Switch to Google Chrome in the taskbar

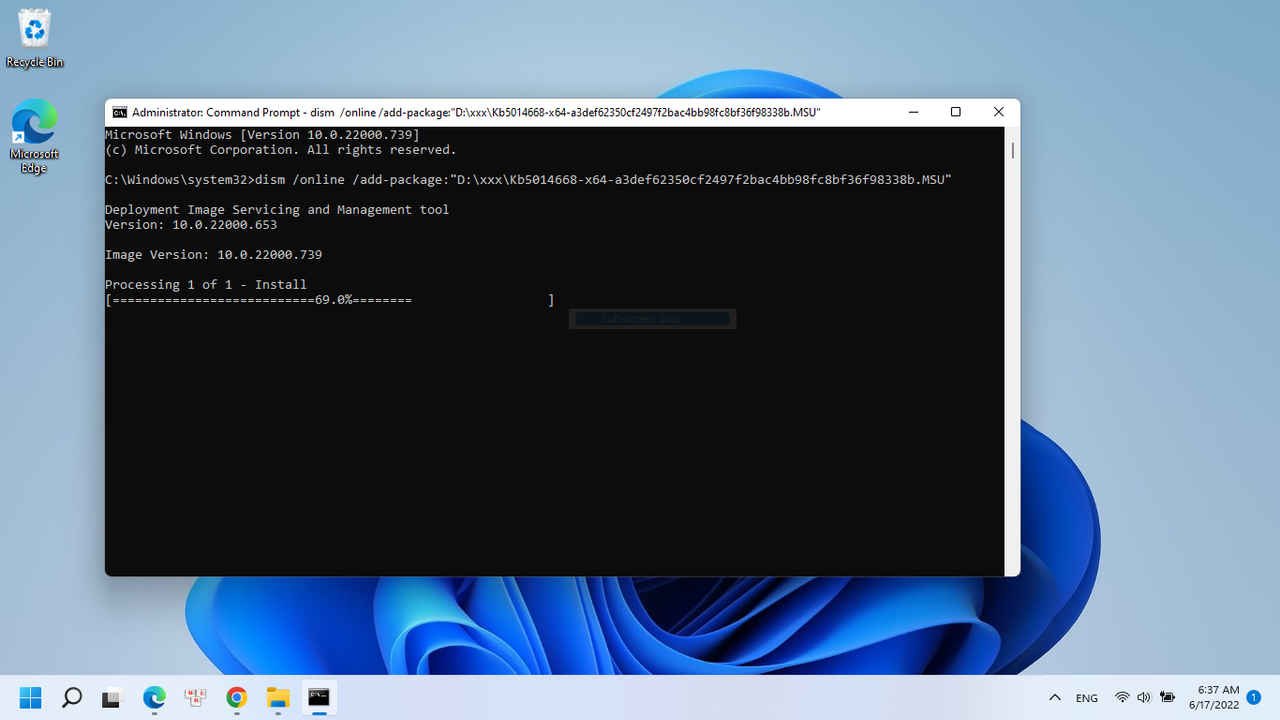[236, 697]
